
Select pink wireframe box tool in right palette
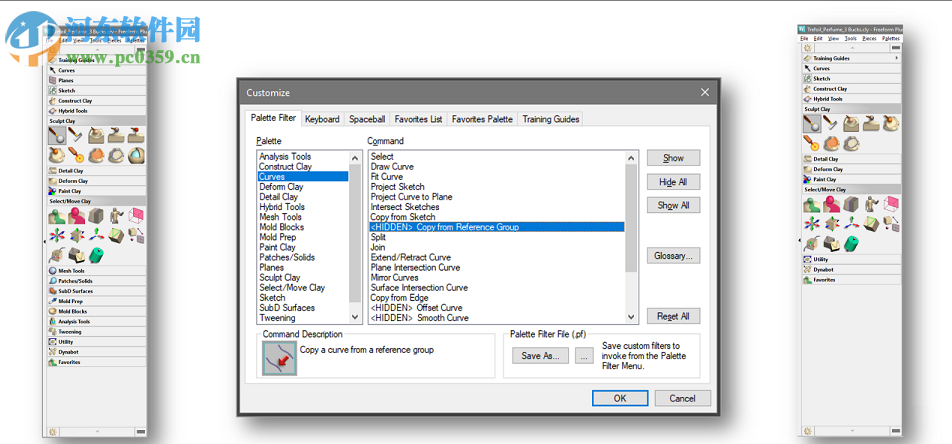891,203
